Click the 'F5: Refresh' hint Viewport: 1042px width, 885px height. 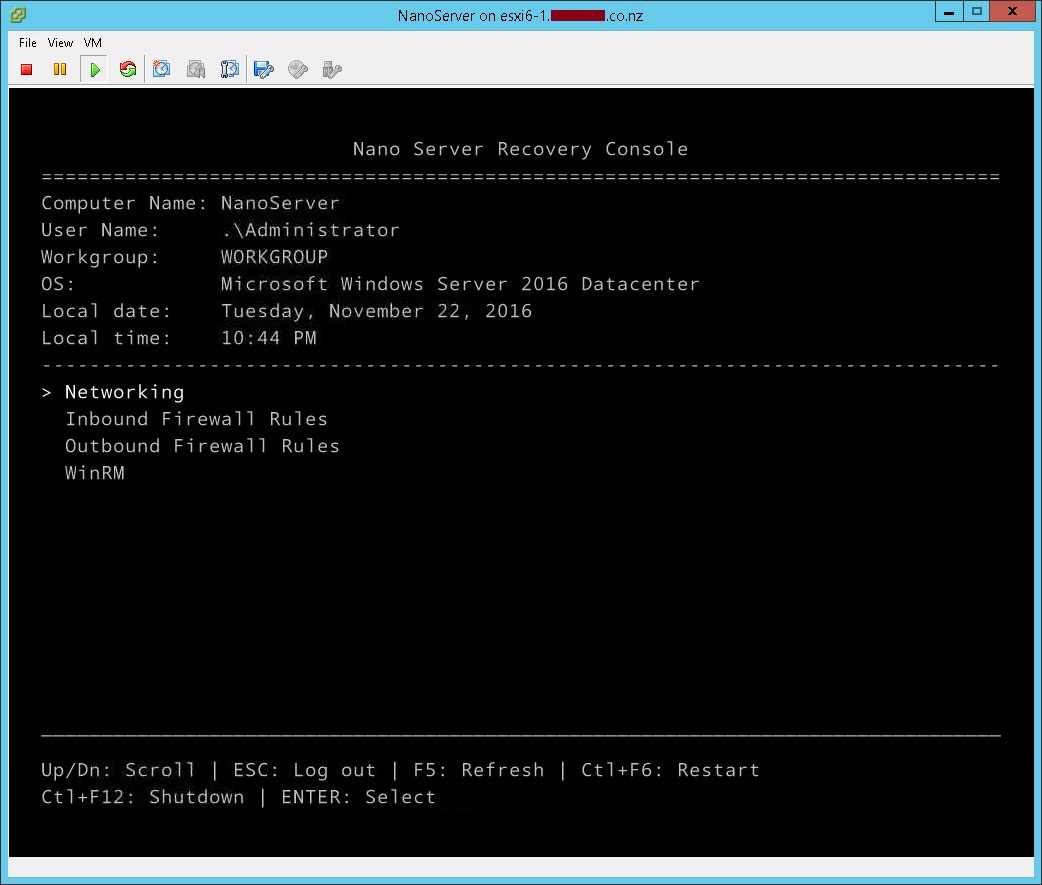coord(478,769)
